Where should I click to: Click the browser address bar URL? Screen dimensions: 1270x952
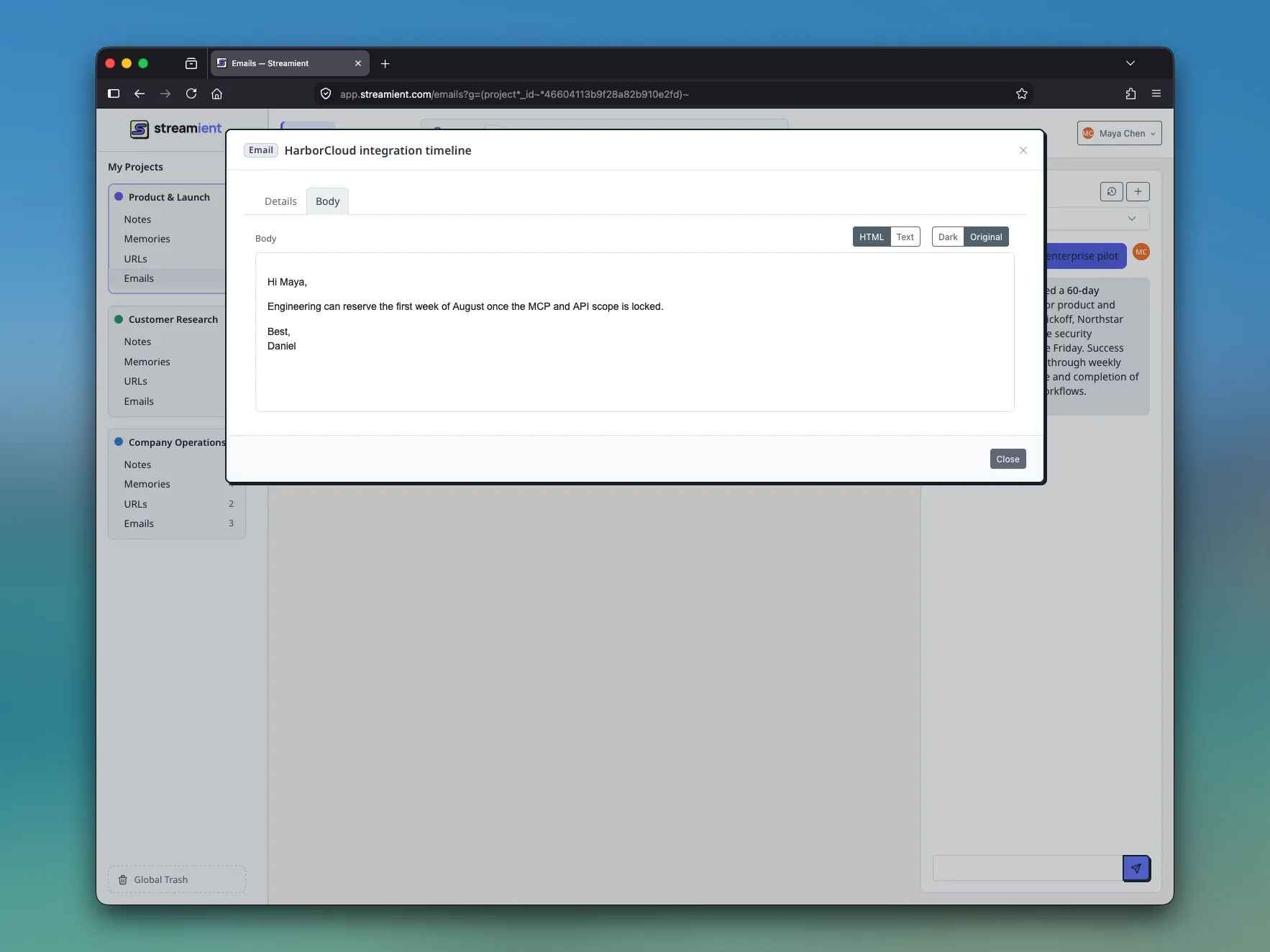pos(514,94)
